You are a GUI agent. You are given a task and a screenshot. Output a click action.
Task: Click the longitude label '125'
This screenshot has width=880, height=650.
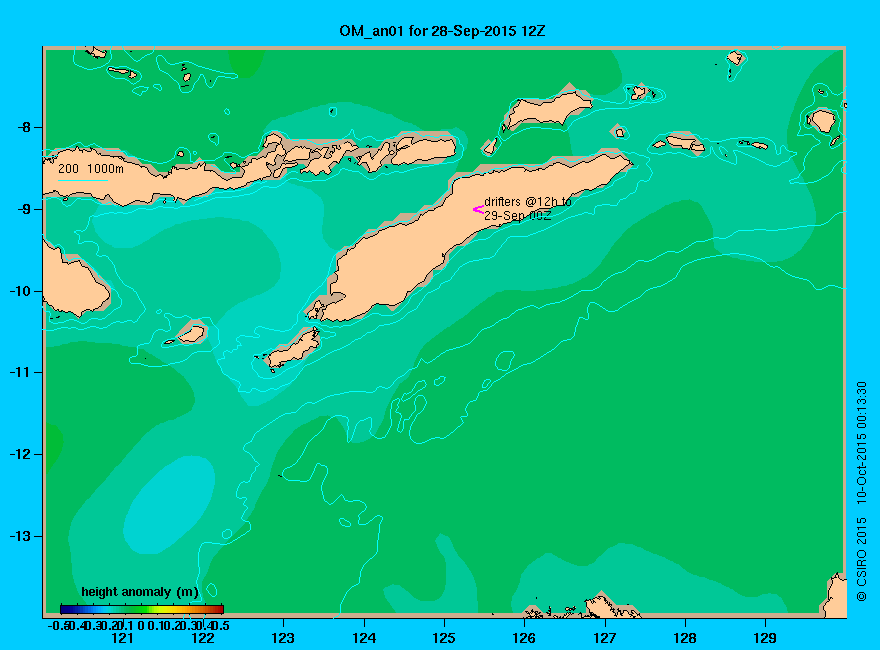(444, 638)
